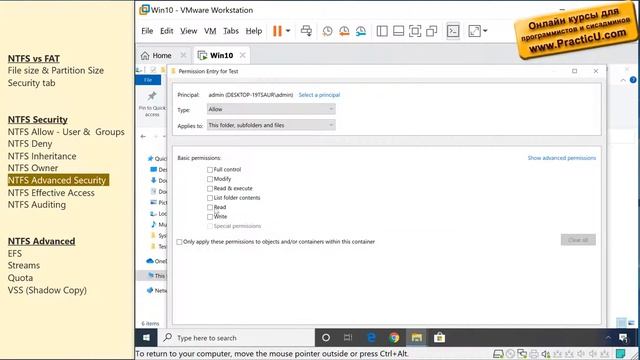Open the notification center icon in guest taskbar
The height and width of the screenshot is (360, 640).
coord(623,338)
